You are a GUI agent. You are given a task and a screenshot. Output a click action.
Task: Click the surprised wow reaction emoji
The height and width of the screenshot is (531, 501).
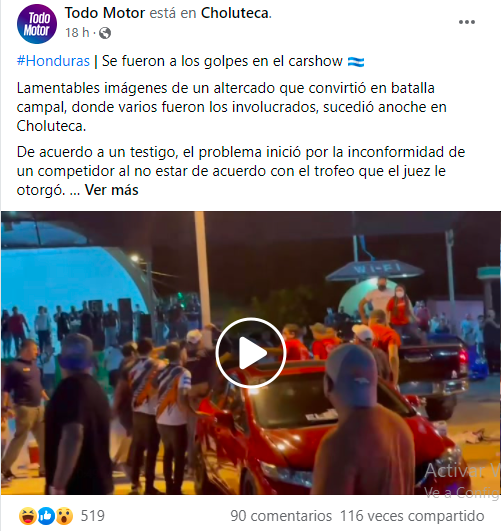64,516
